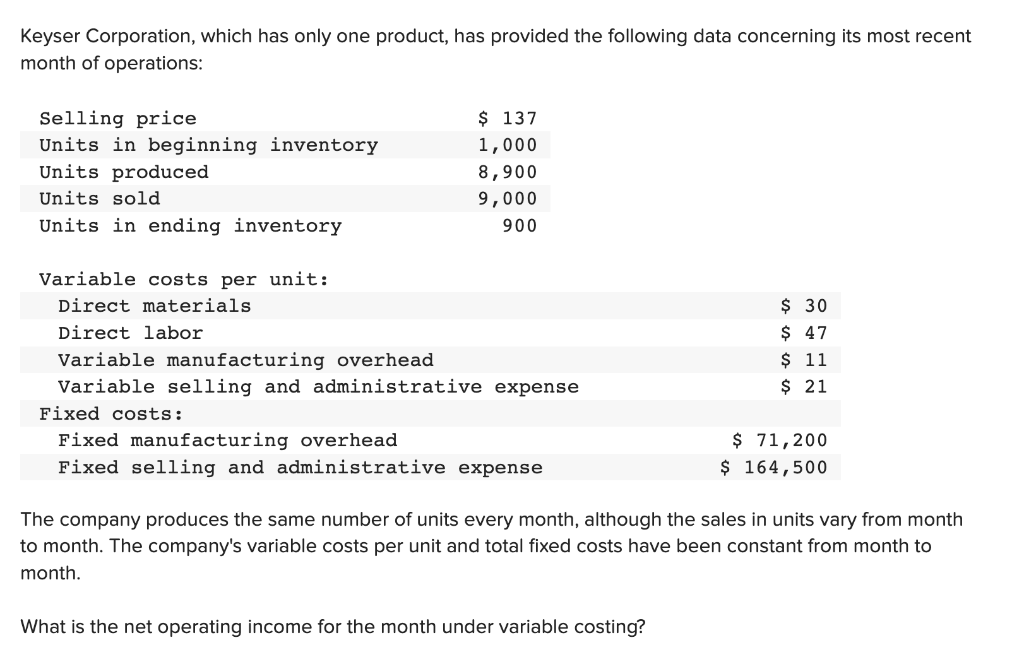Image resolution: width=1024 pixels, height=669 pixels.
Task: Select the 9,000 units sold value
Action: (x=507, y=199)
